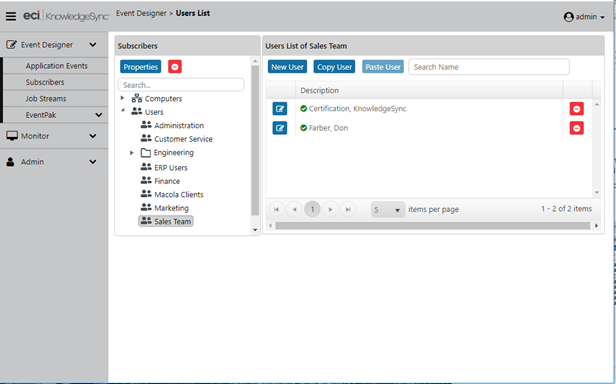Click the ERP Users group icon

tap(146, 167)
